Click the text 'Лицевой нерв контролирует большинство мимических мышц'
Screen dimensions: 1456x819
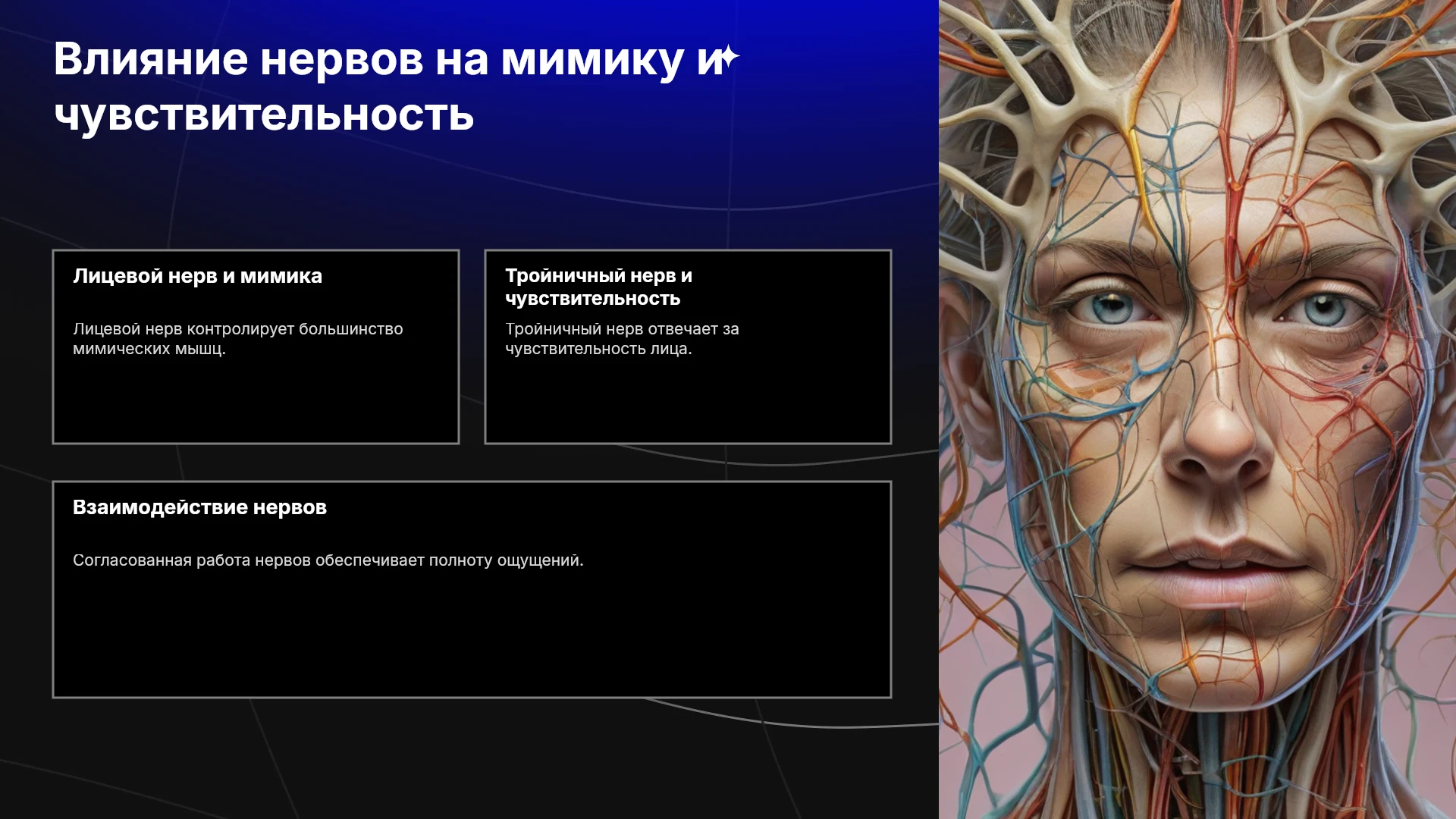coord(238,339)
